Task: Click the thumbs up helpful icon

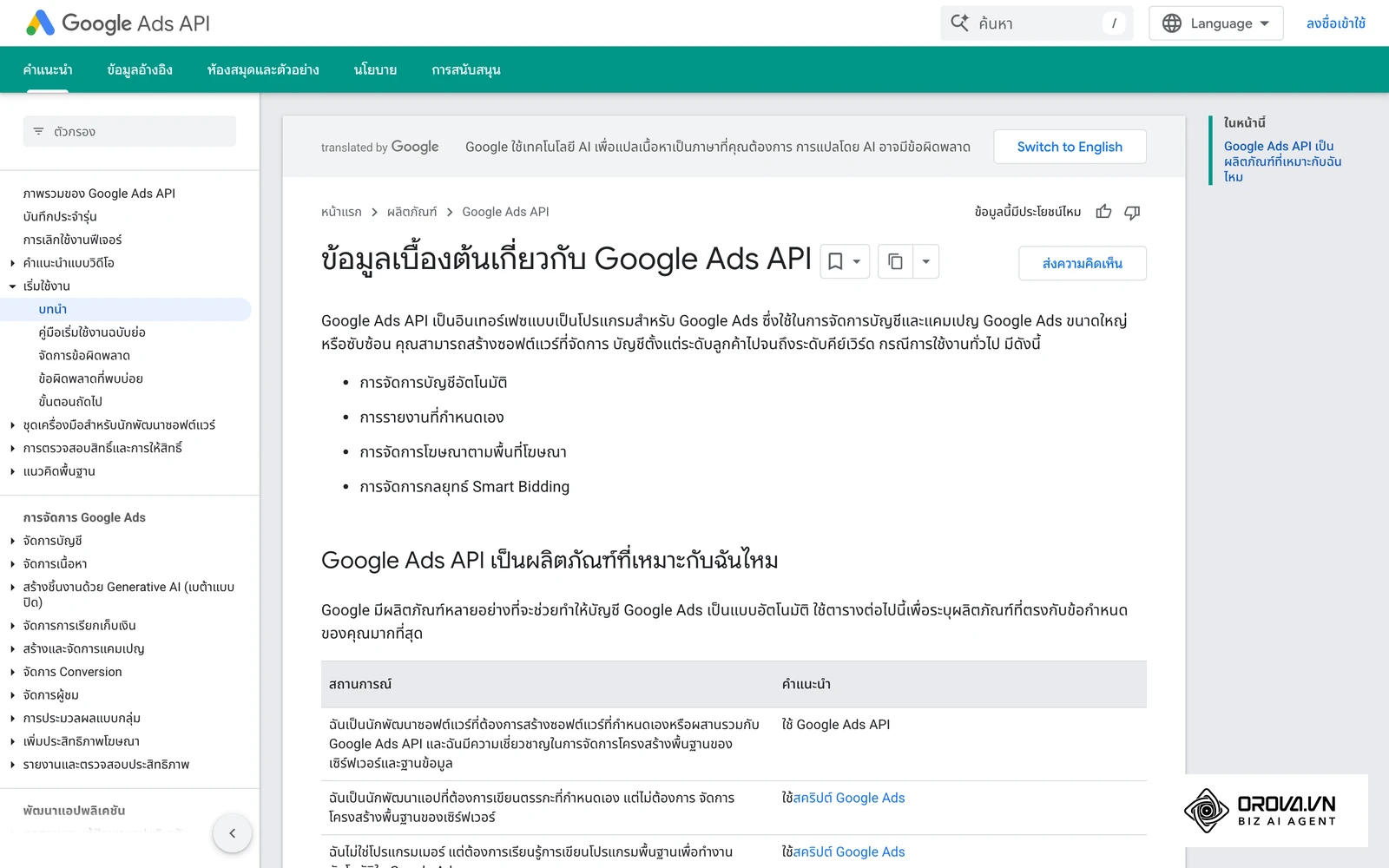Action: 1103,212
